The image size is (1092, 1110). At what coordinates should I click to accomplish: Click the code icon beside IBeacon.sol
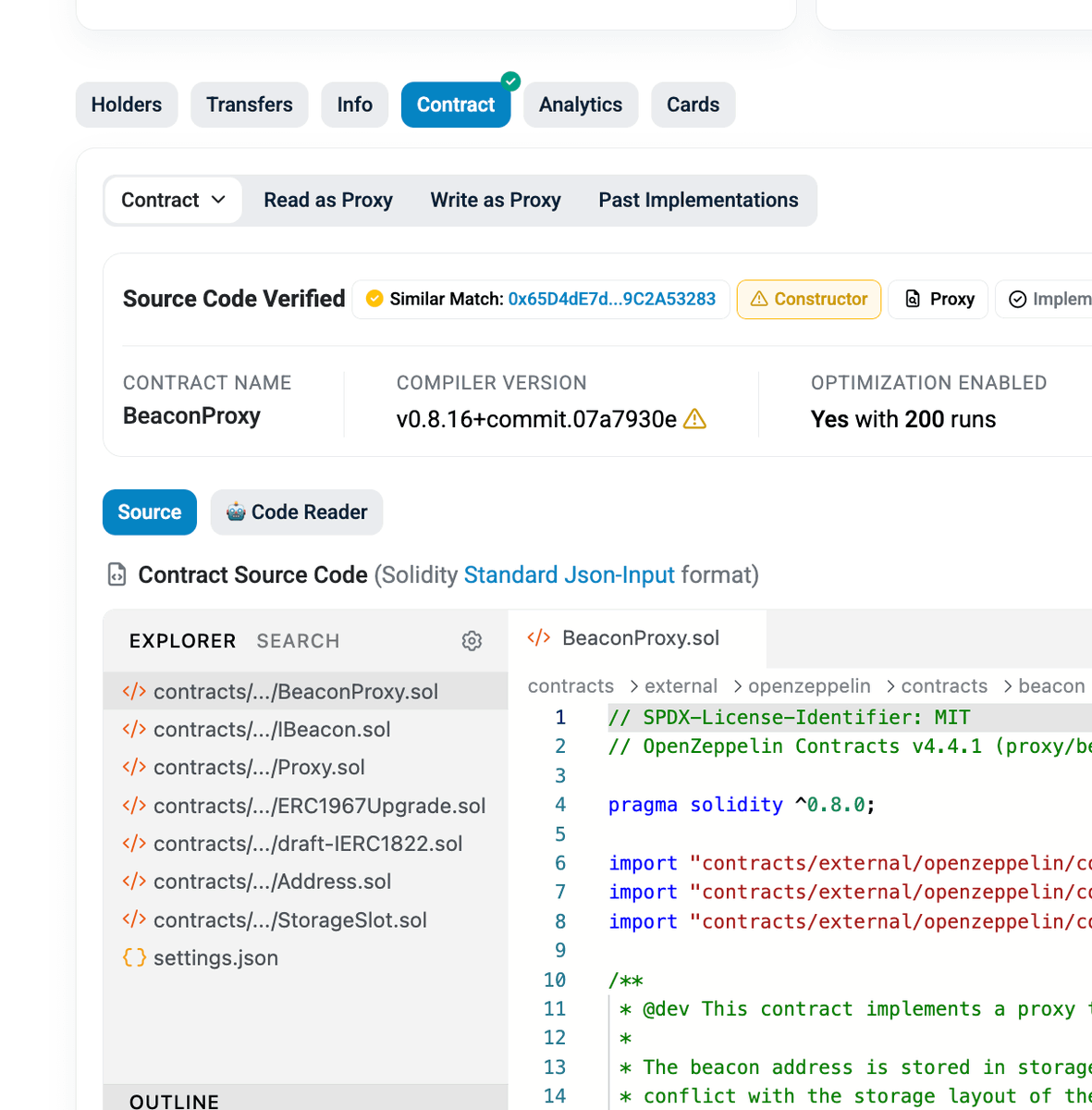tap(134, 729)
